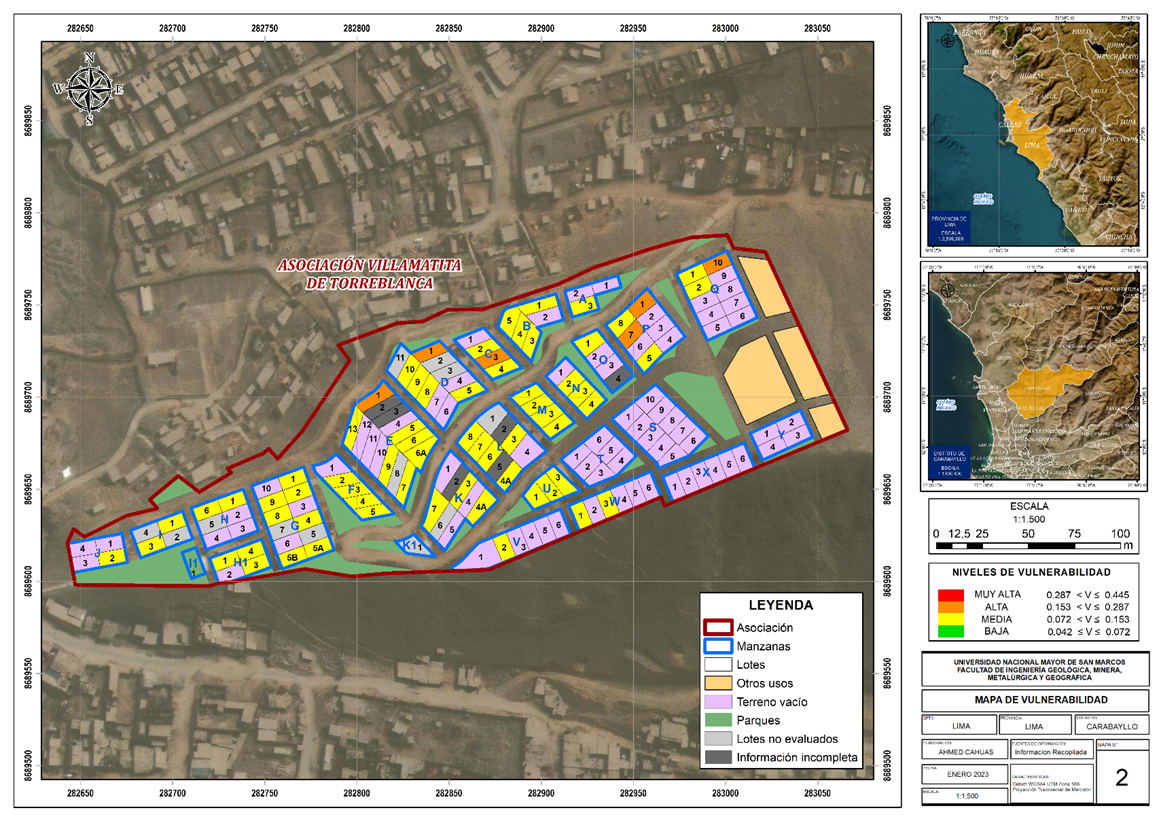This screenshot has height=821, width=1161.
Task: Click block X label on the map
Action: (x=706, y=472)
